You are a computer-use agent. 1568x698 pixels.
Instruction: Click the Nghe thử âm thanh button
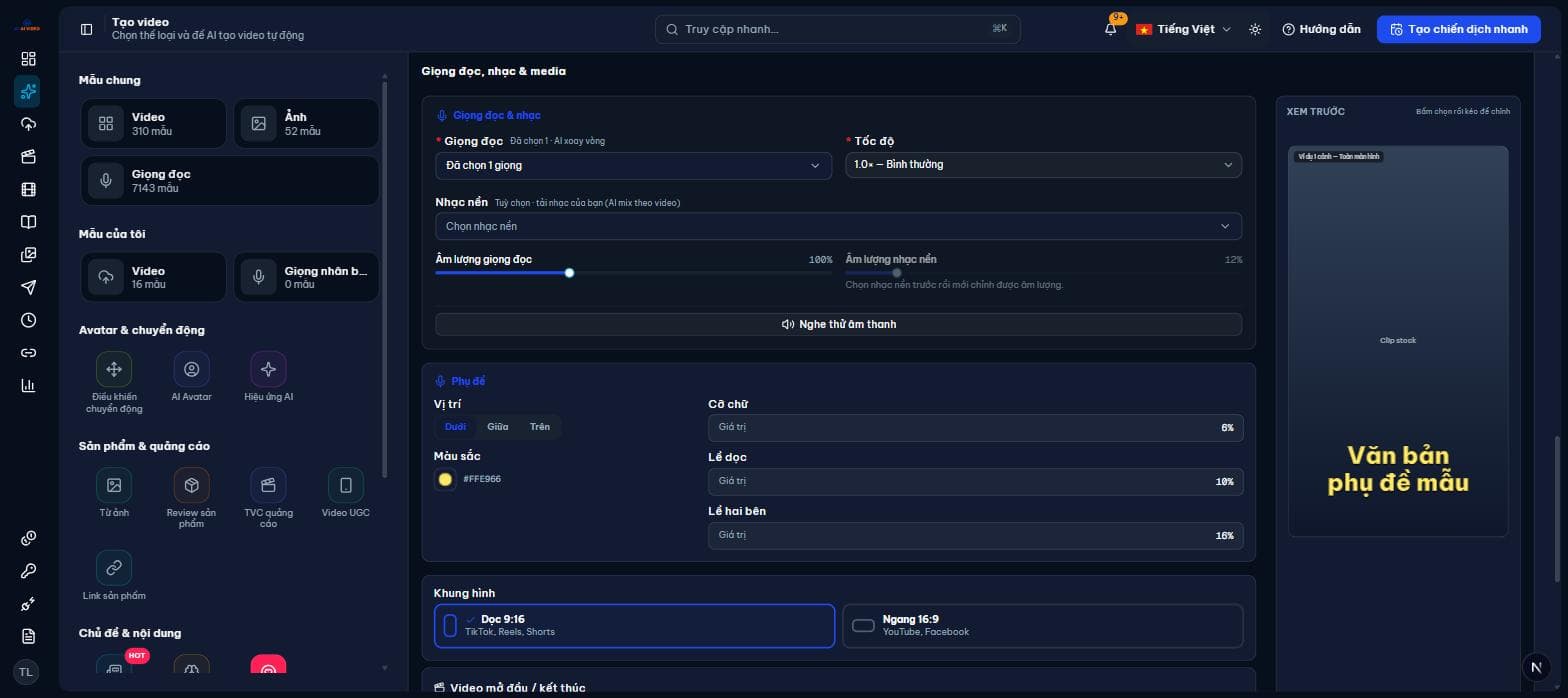(838, 324)
